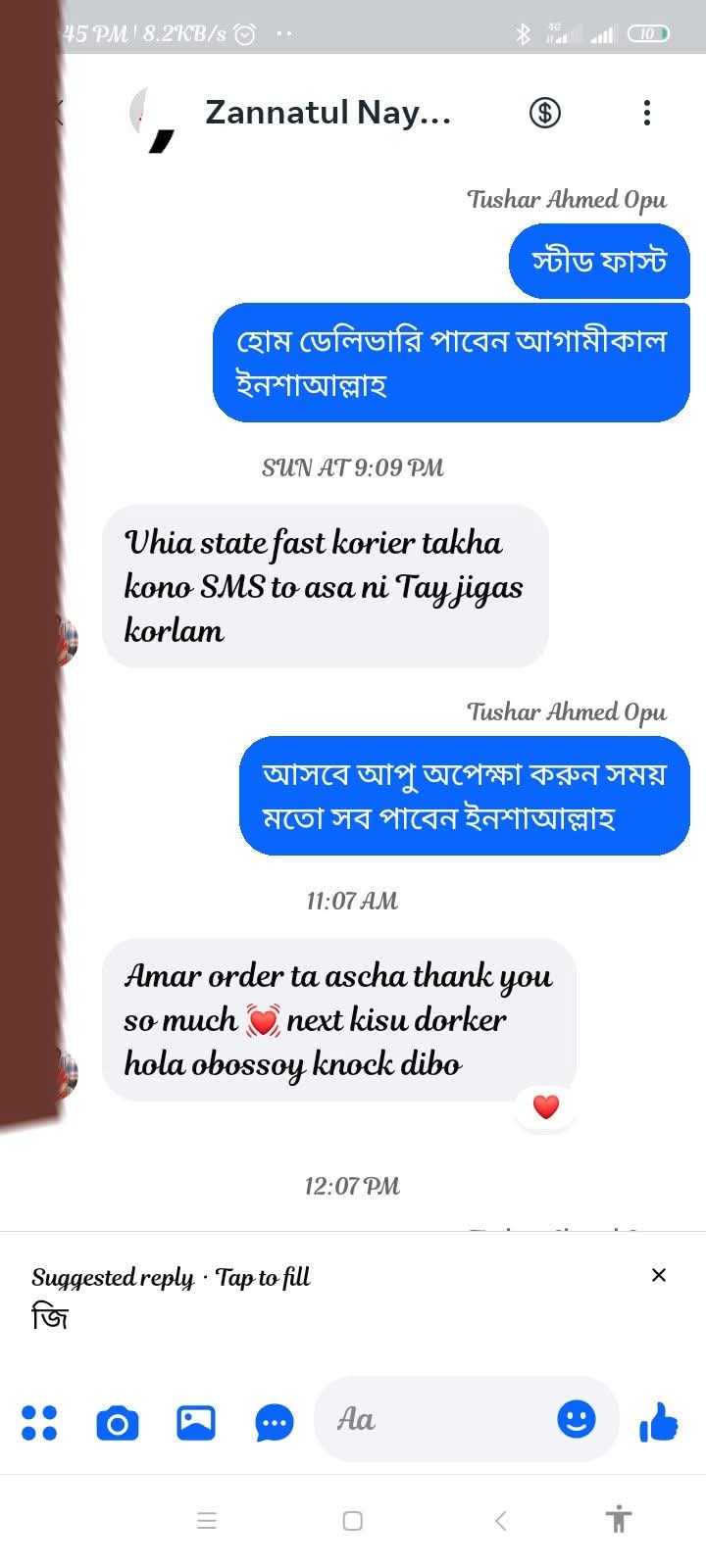Tap the chat bubble quick reply icon
The image size is (706, 1568).
coord(275,1423)
